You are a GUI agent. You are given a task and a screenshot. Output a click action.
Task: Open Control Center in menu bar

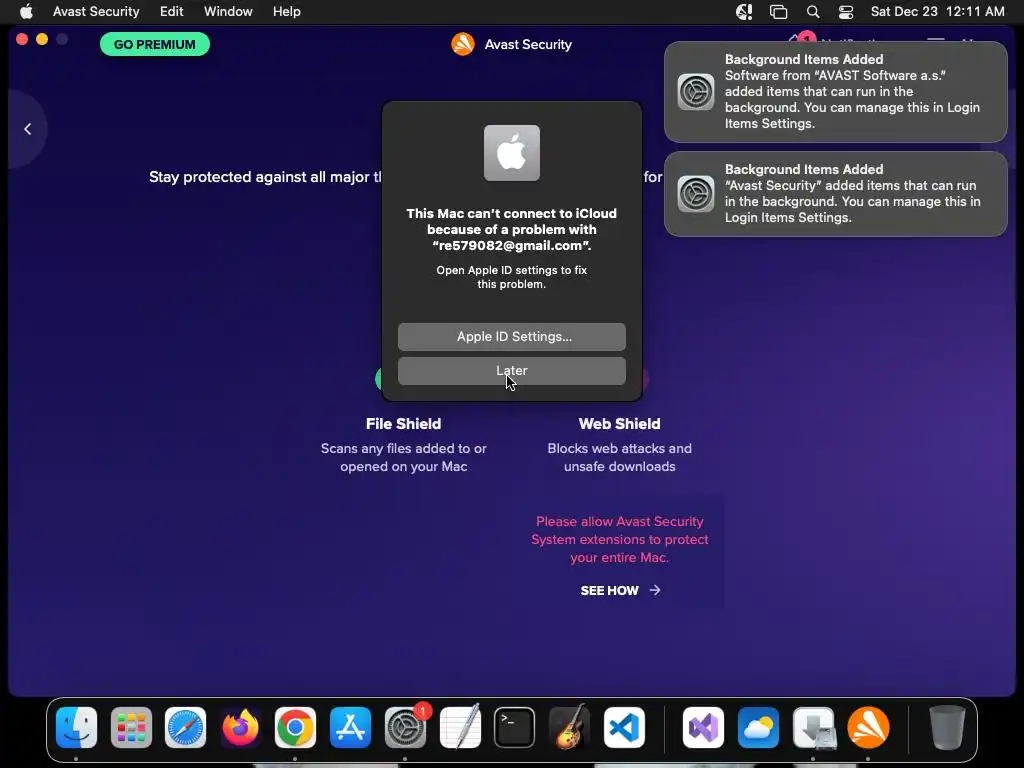pyautogui.click(x=846, y=11)
